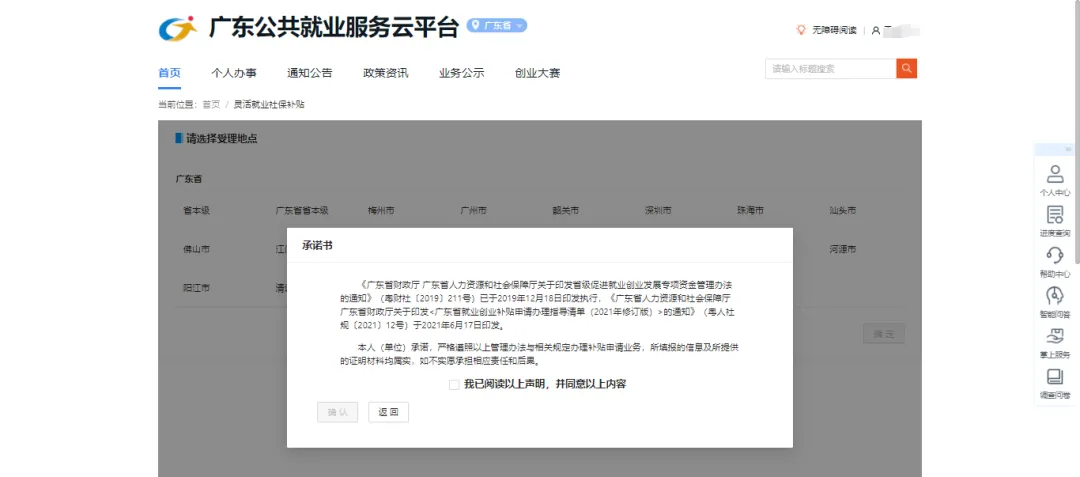Viewport: 1080px width, 477px height.
Task: Go to 政策资讯 navigation item
Action: coord(385,73)
